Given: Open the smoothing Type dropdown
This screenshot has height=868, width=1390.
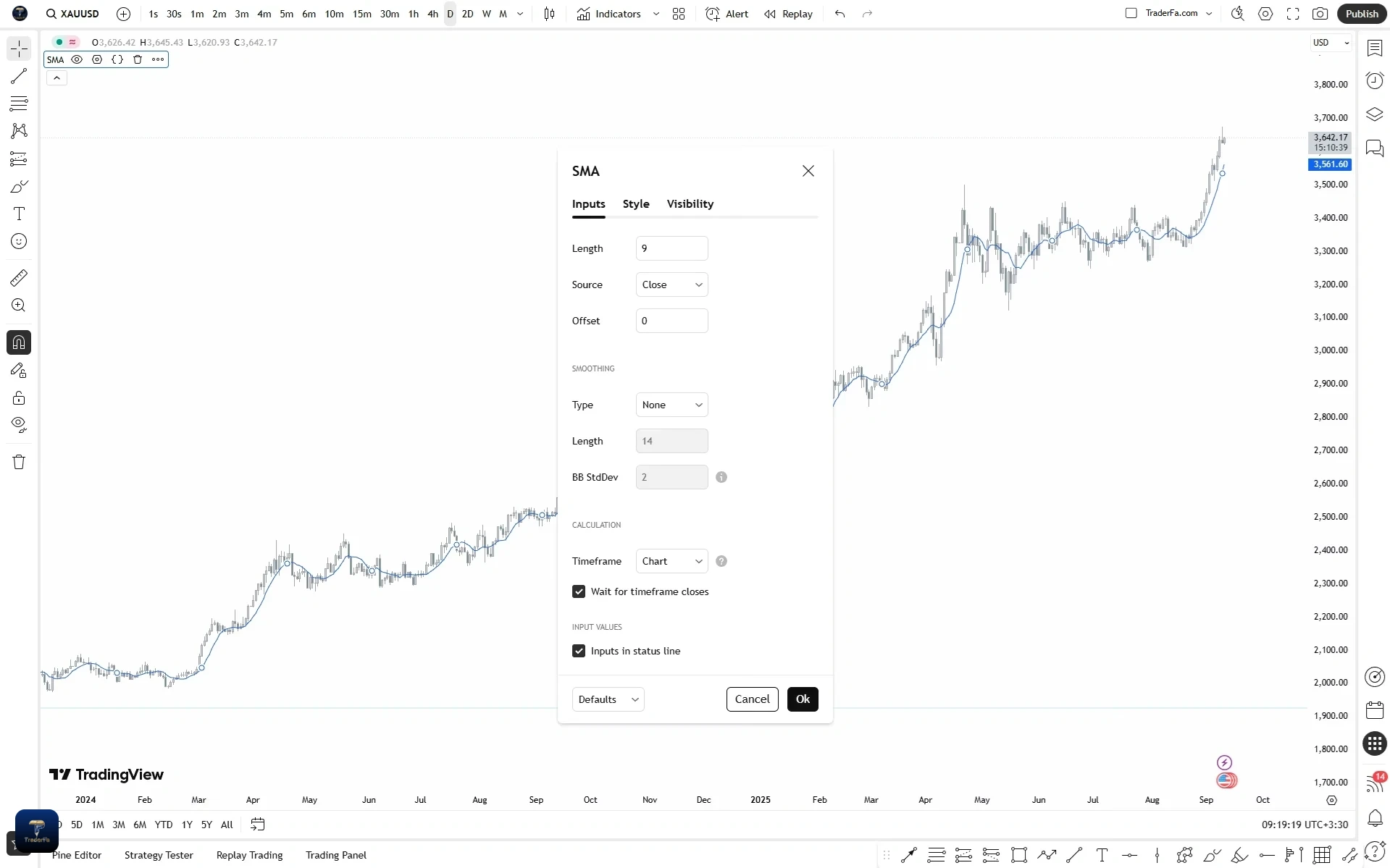Looking at the screenshot, I should click(671, 405).
